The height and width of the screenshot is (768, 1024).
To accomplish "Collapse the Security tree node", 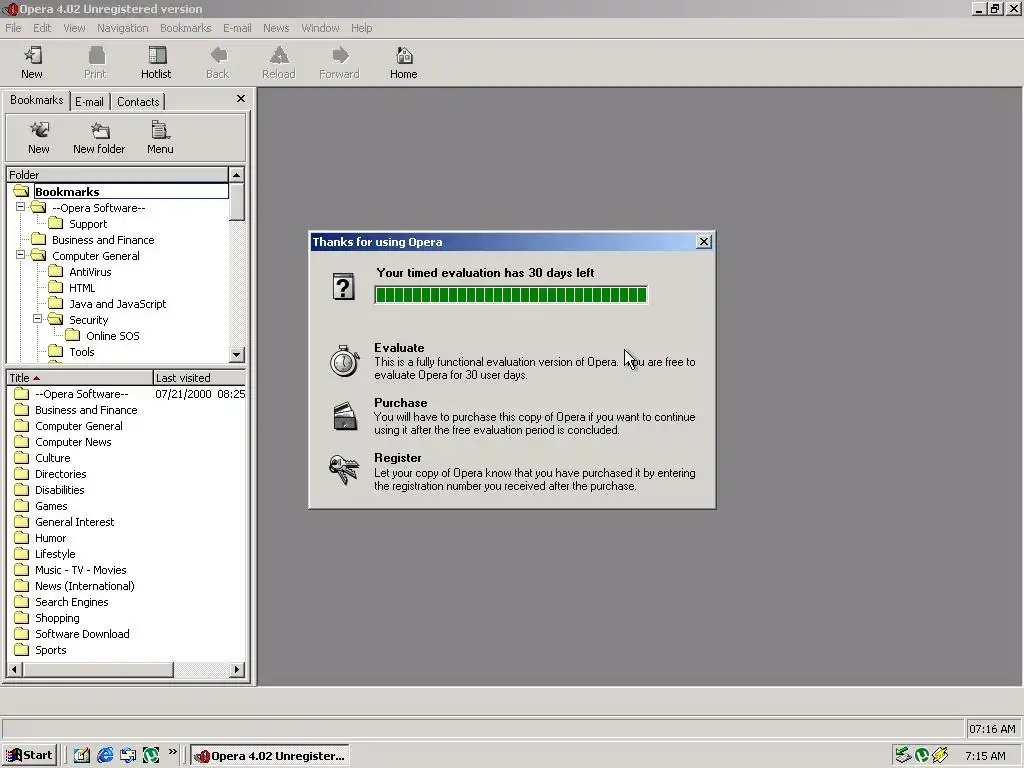I will pos(38,319).
